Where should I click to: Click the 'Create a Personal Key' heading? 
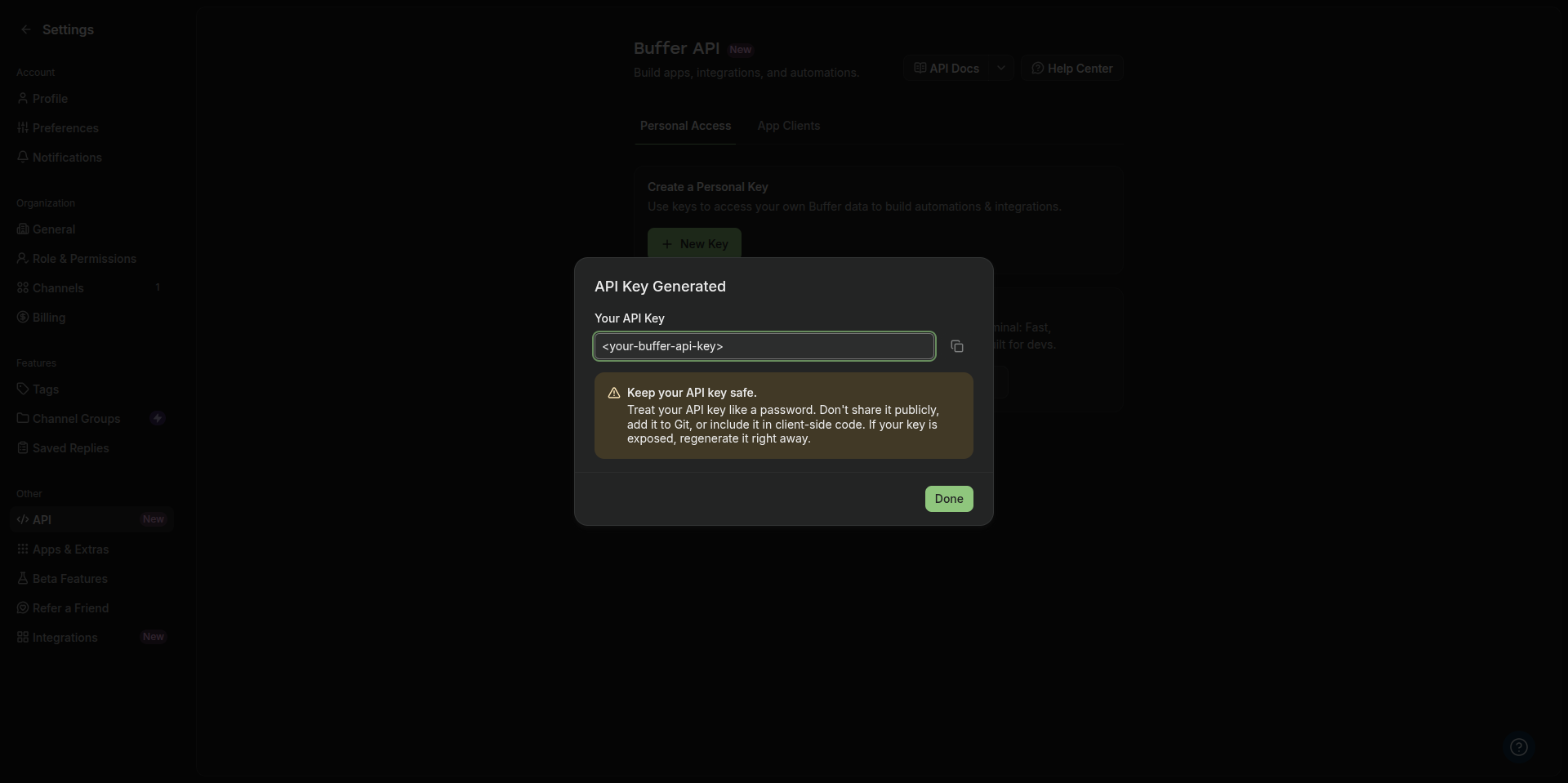(x=708, y=187)
